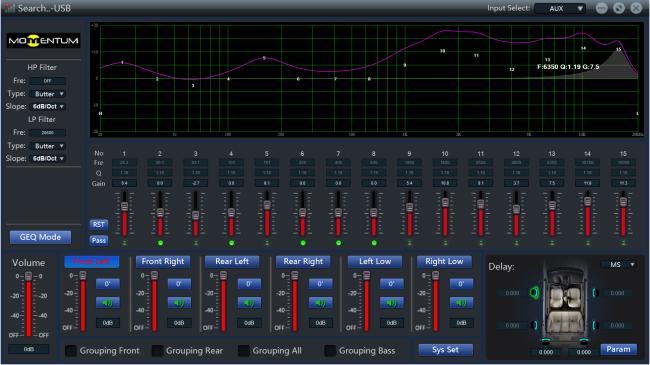Click the LP Filter Fre input field
The height and width of the screenshot is (365, 650).
48,133
